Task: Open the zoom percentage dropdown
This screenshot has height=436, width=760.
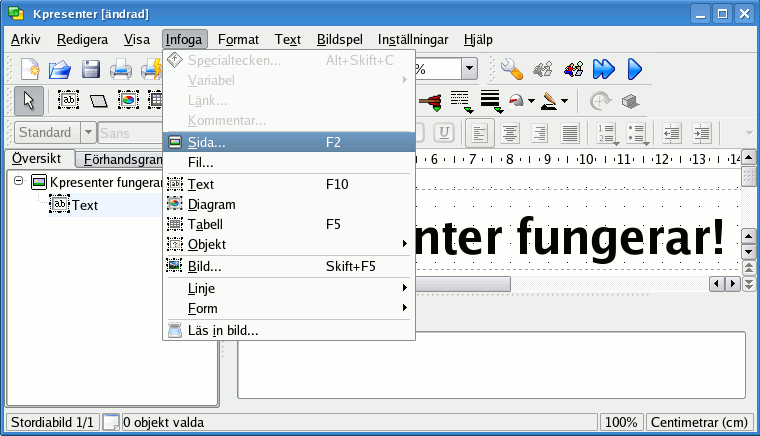Action: (x=469, y=69)
